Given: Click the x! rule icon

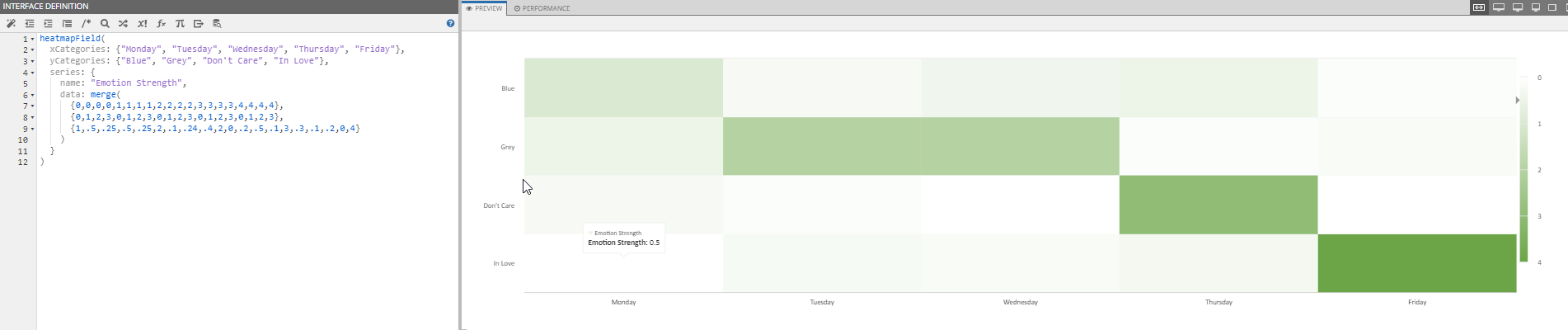Looking at the screenshot, I should coord(142,24).
